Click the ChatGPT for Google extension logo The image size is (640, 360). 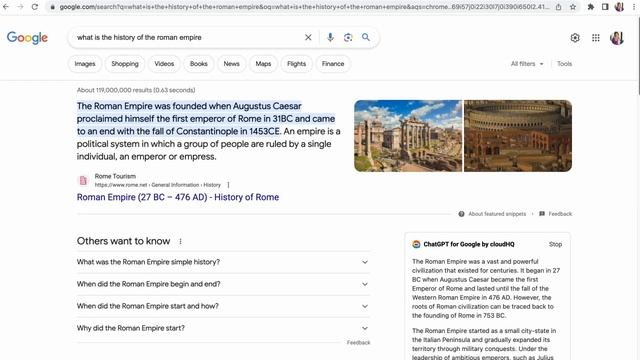416,244
